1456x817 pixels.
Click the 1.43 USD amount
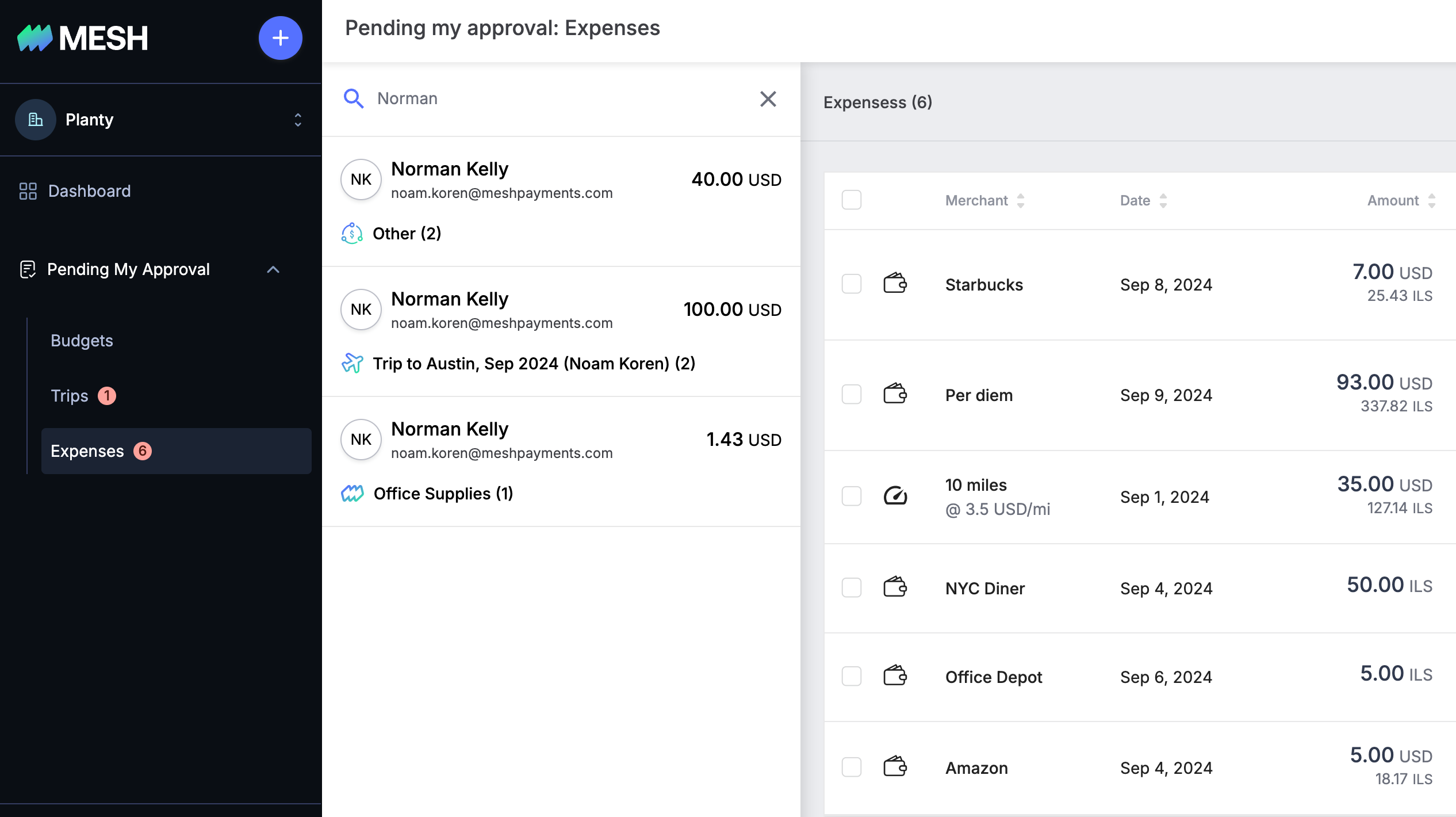[x=744, y=440]
